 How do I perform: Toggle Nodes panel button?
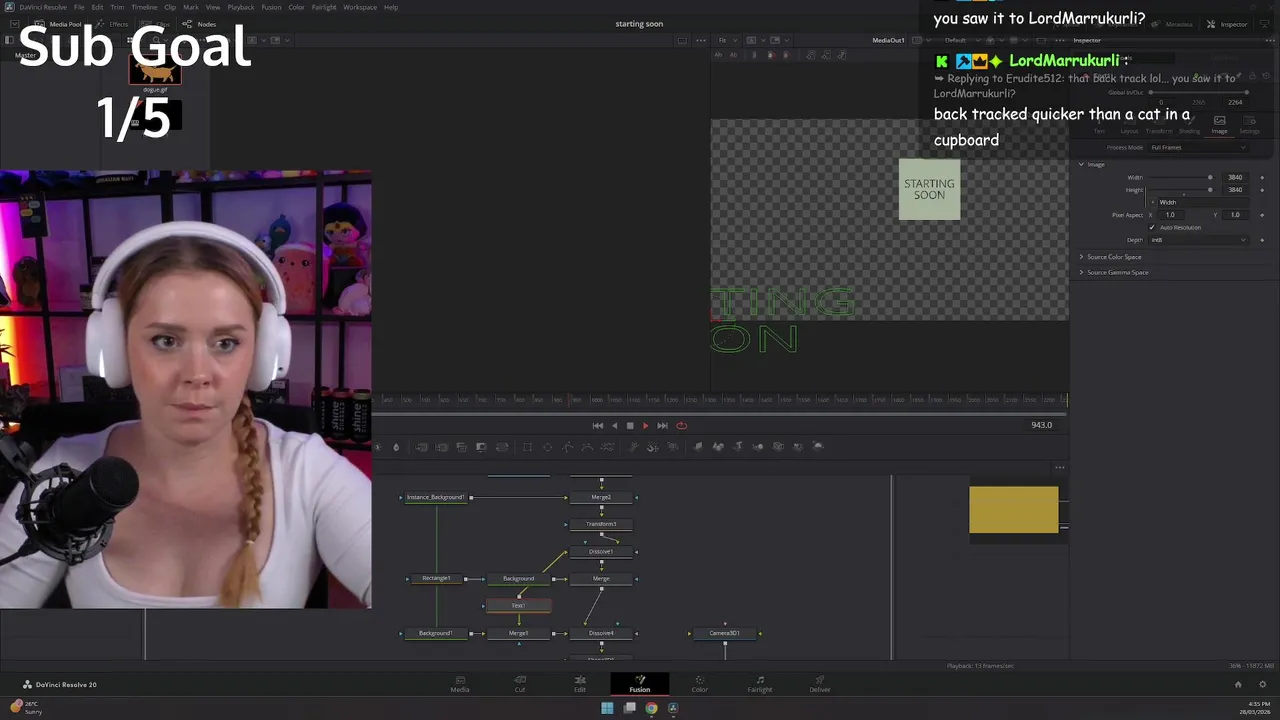click(x=199, y=24)
